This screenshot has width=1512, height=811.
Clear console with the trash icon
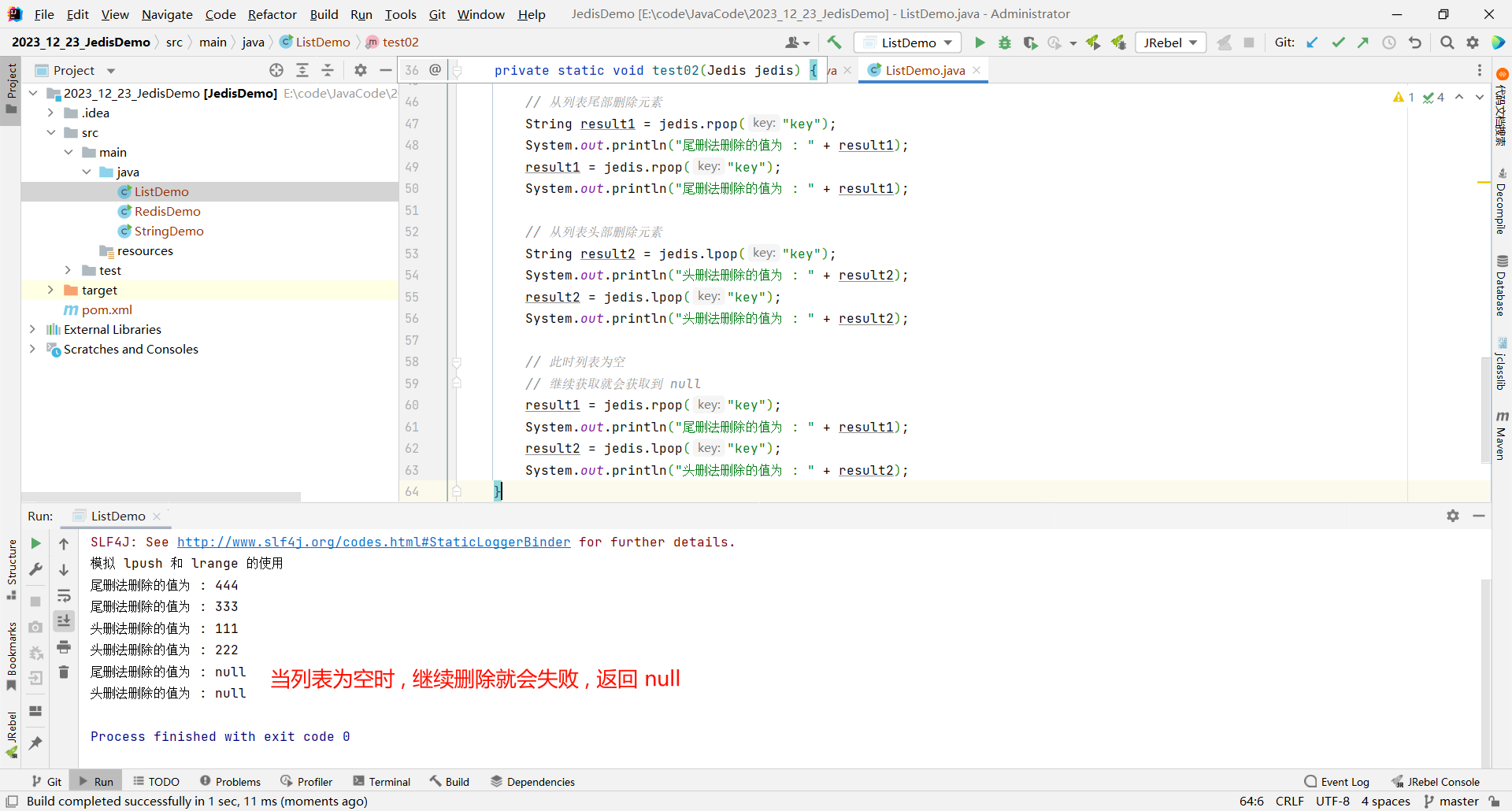(64, 672)
